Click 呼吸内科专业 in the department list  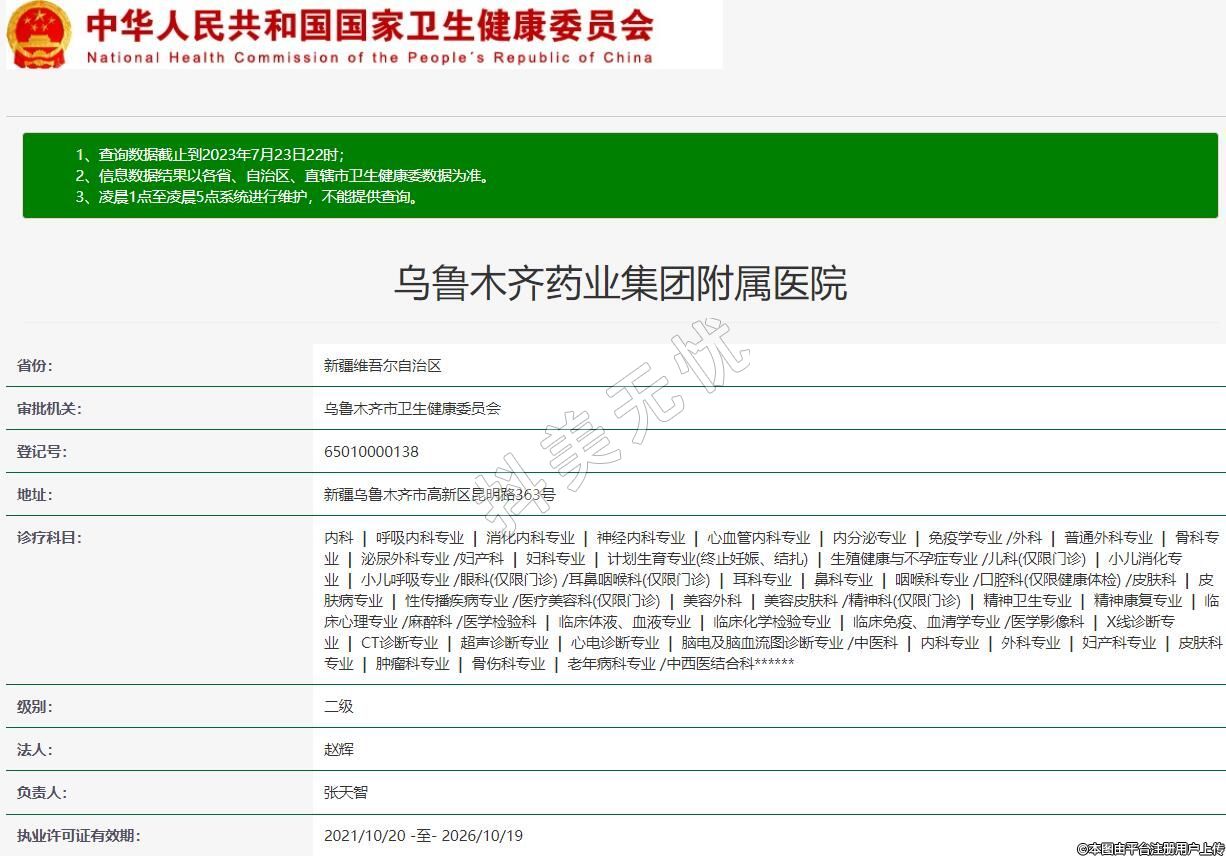pos(420,538)
